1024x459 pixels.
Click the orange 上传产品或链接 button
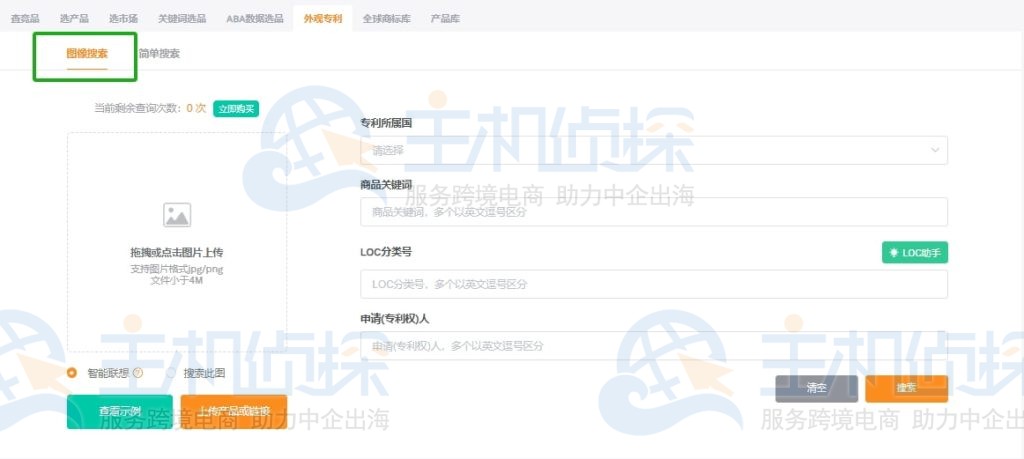click(234, 411)
